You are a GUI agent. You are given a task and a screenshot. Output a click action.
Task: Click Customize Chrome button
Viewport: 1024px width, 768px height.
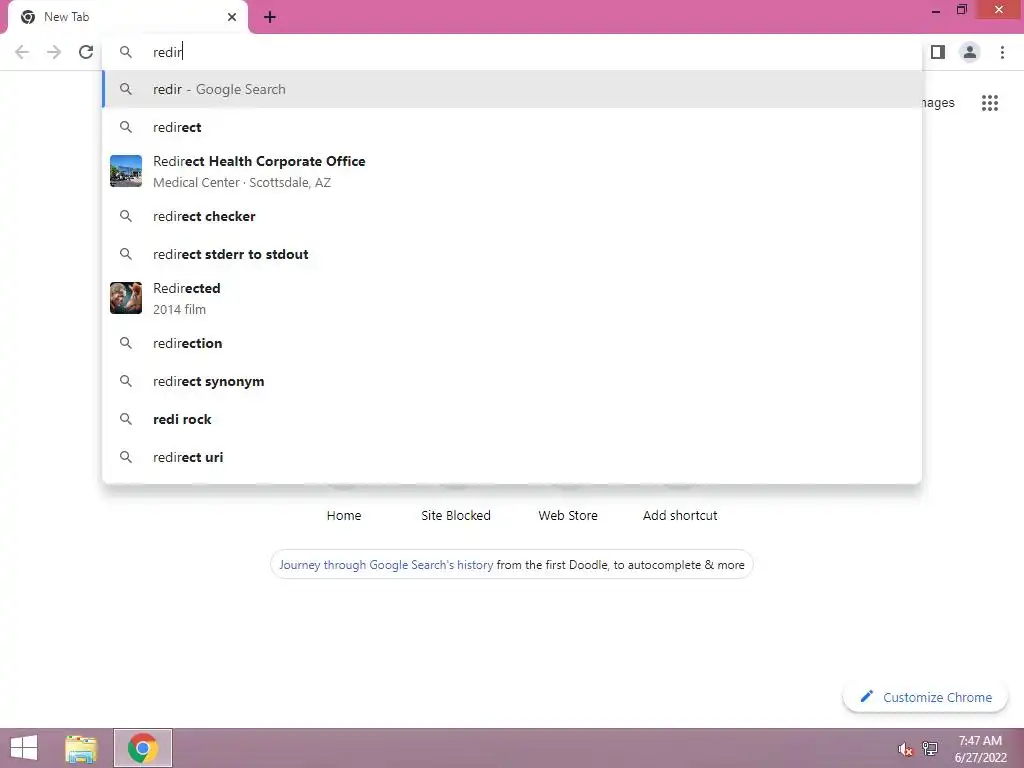pyautogui.click(x=925, y=697)
